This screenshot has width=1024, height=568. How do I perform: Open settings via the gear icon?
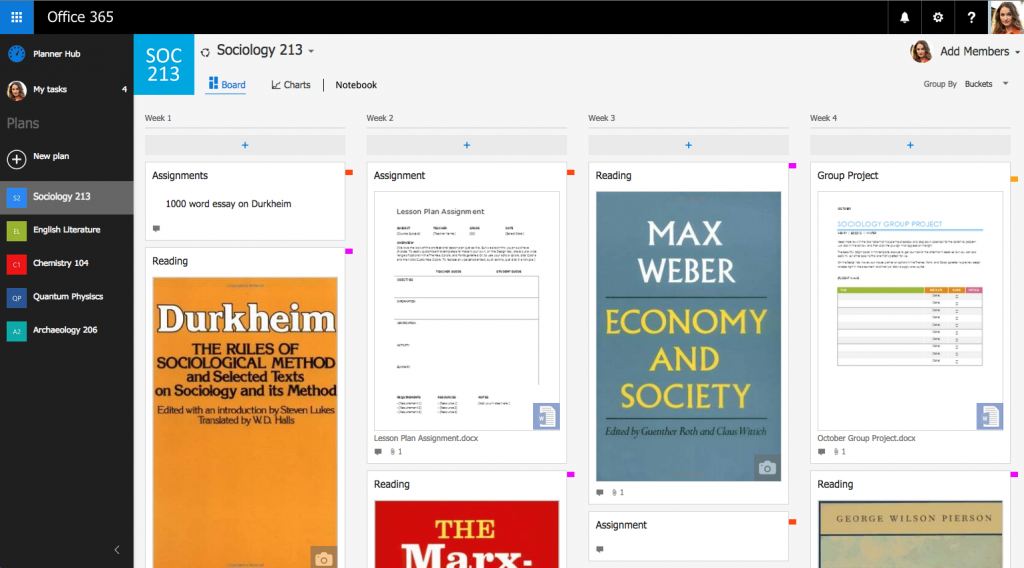point(938,17)
